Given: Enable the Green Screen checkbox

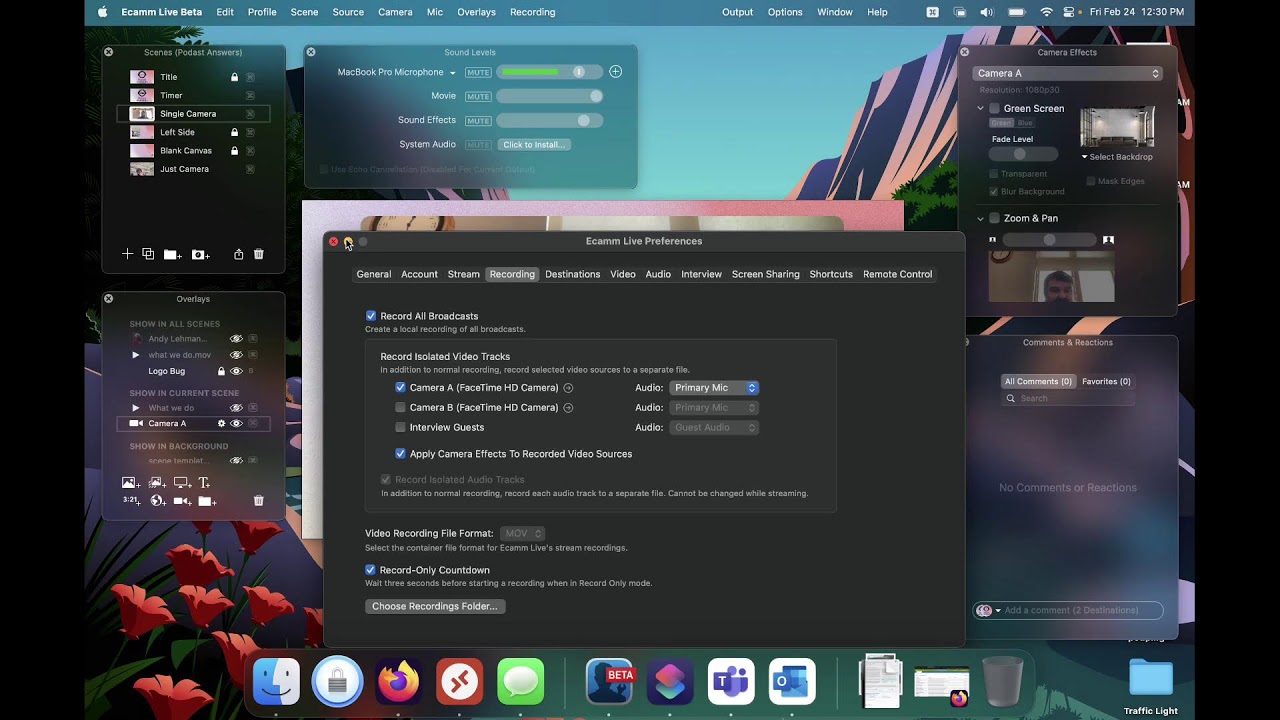Looking at the screenshot, I should click(995, 109).
